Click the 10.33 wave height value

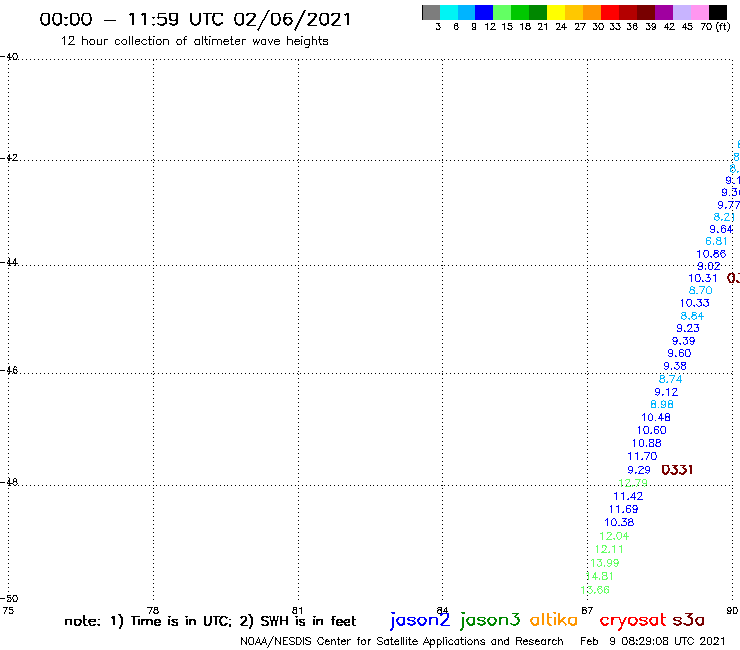[x=694, y=303]
